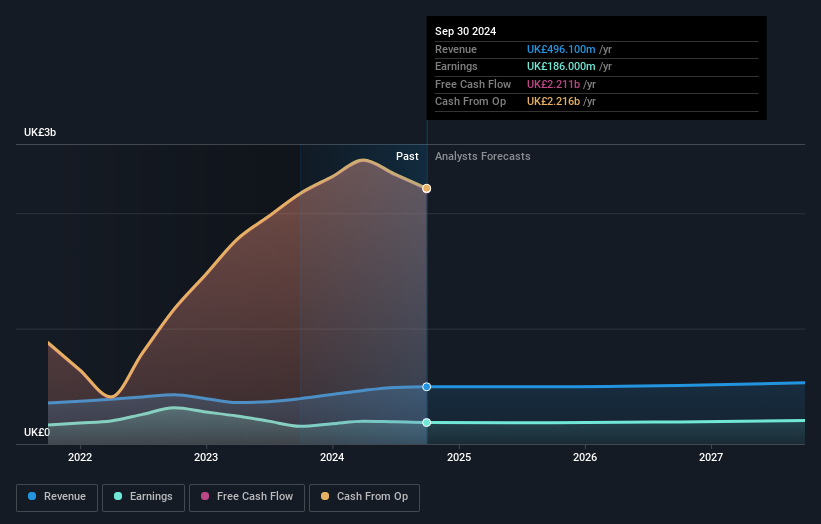The image size is (821, 524).
Task: Toggle the Free Cash Flow legend series
Action: point(247,497)
